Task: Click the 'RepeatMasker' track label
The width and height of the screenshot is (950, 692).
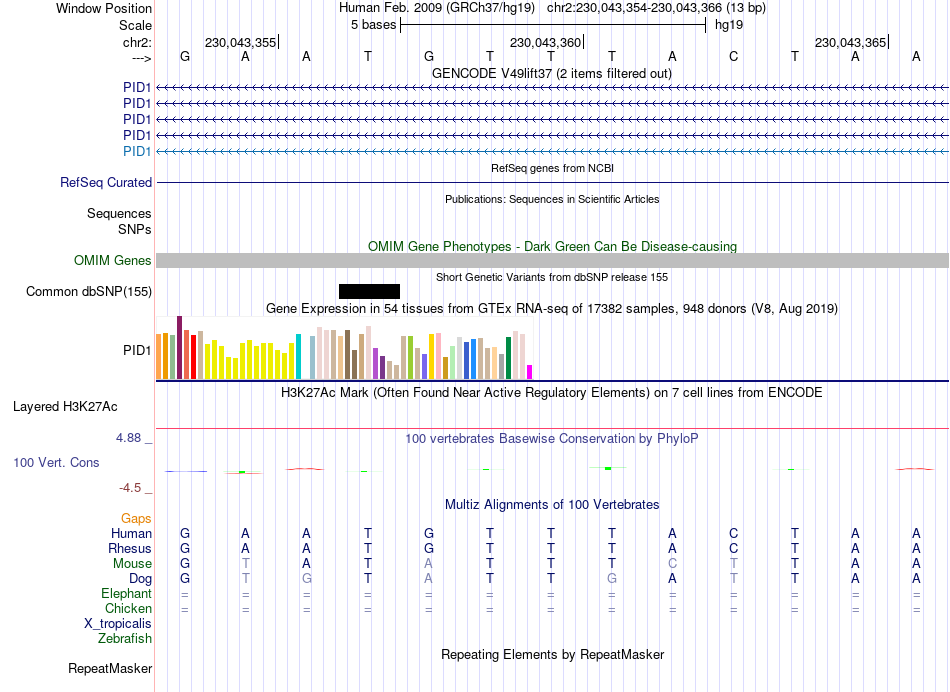Action: [x=110, y=668]
